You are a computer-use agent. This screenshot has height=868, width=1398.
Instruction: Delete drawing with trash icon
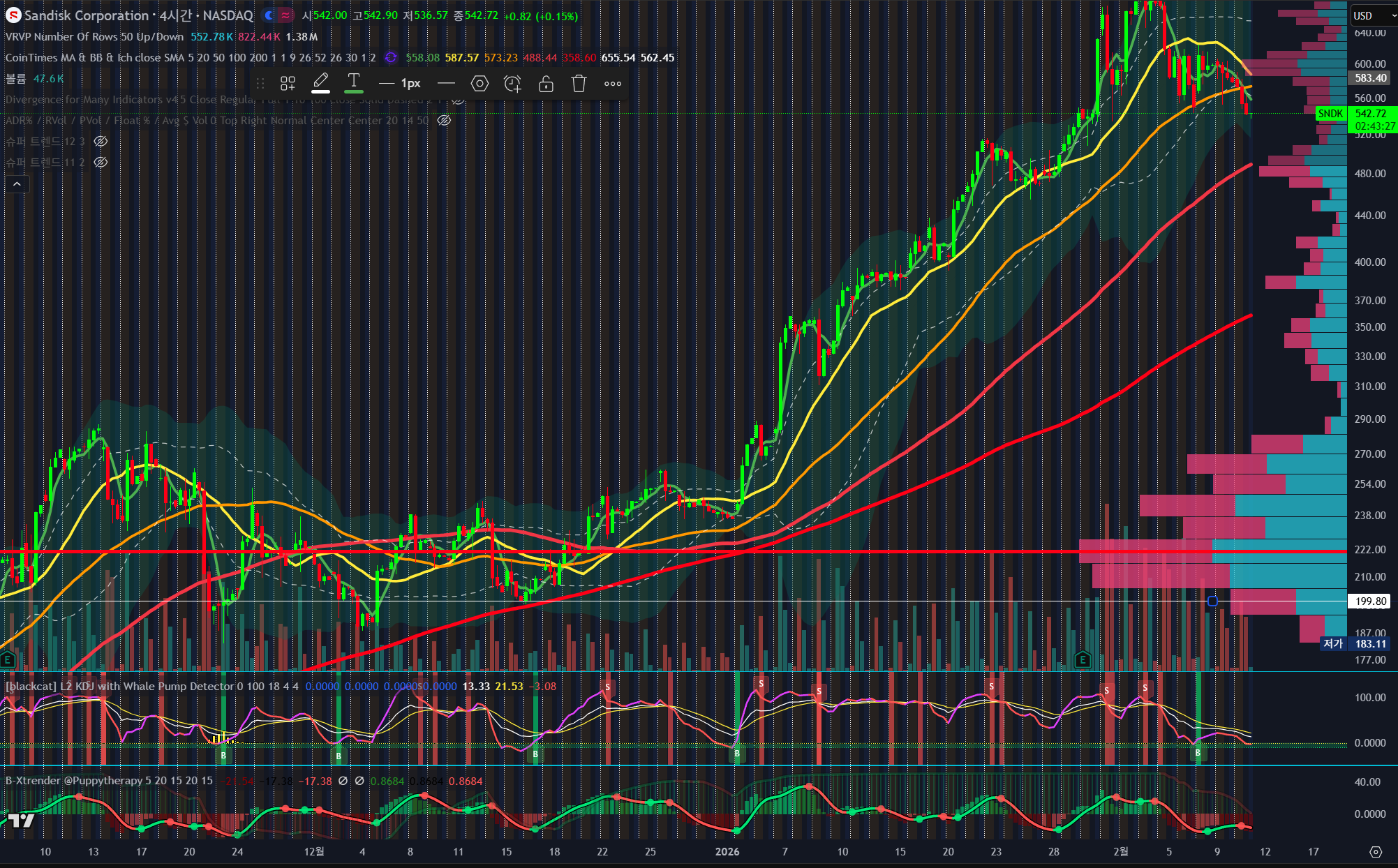[x=579, y=84]
